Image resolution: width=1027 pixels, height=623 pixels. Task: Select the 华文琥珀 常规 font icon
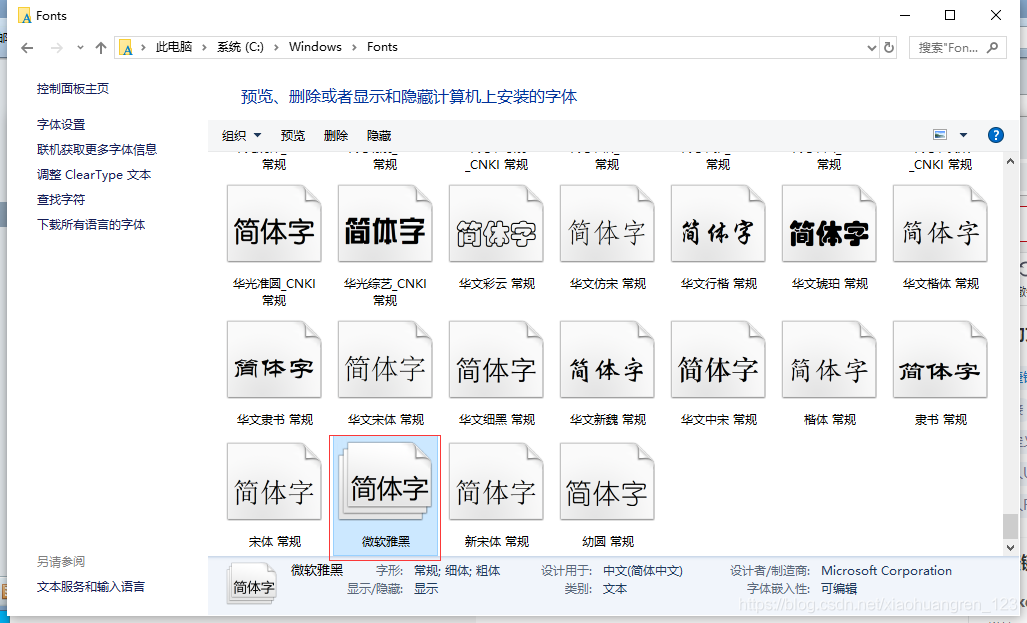tap(829, 223)
